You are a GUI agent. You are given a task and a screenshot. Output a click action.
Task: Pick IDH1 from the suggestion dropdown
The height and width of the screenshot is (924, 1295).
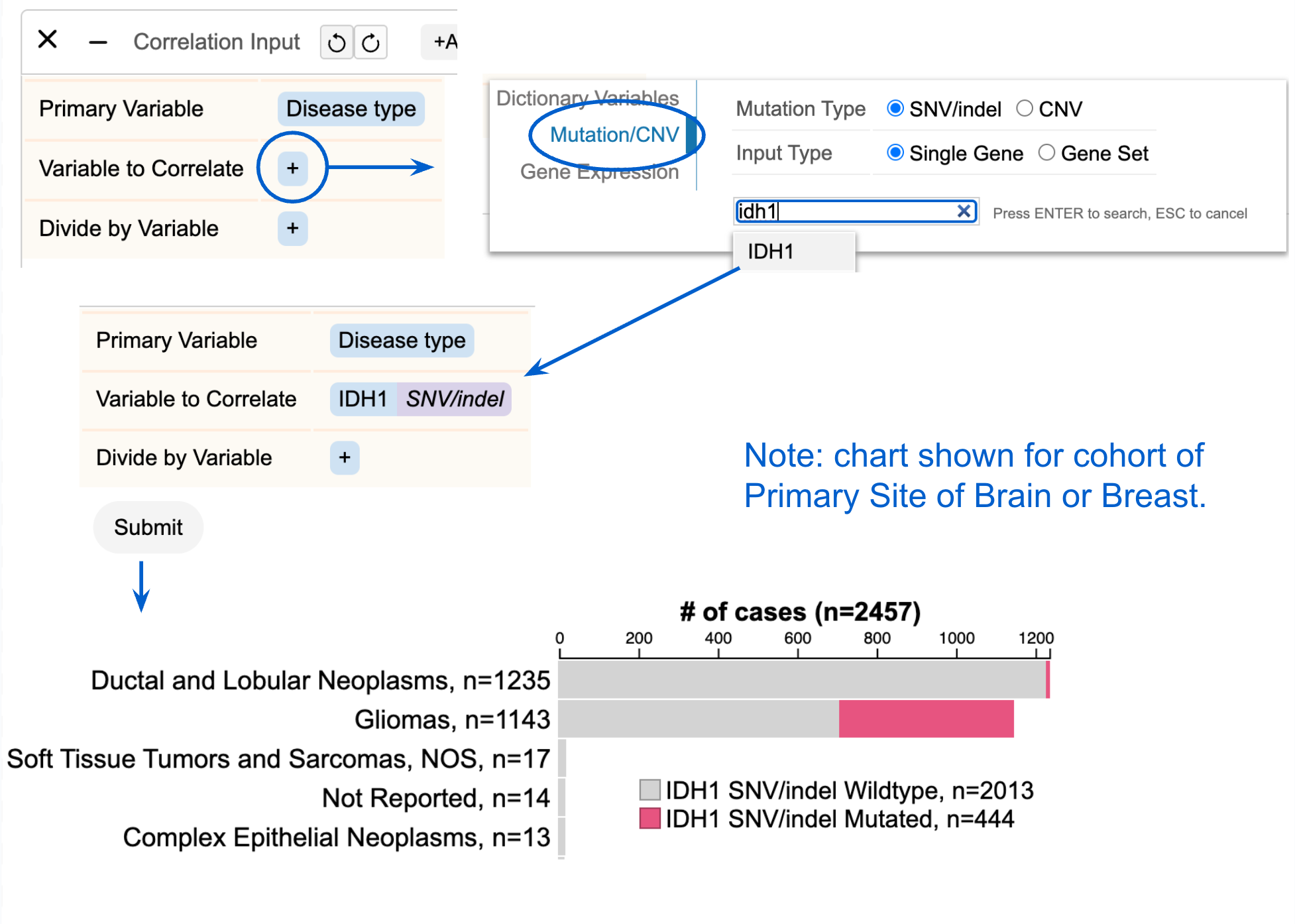(x=771, y=252)
